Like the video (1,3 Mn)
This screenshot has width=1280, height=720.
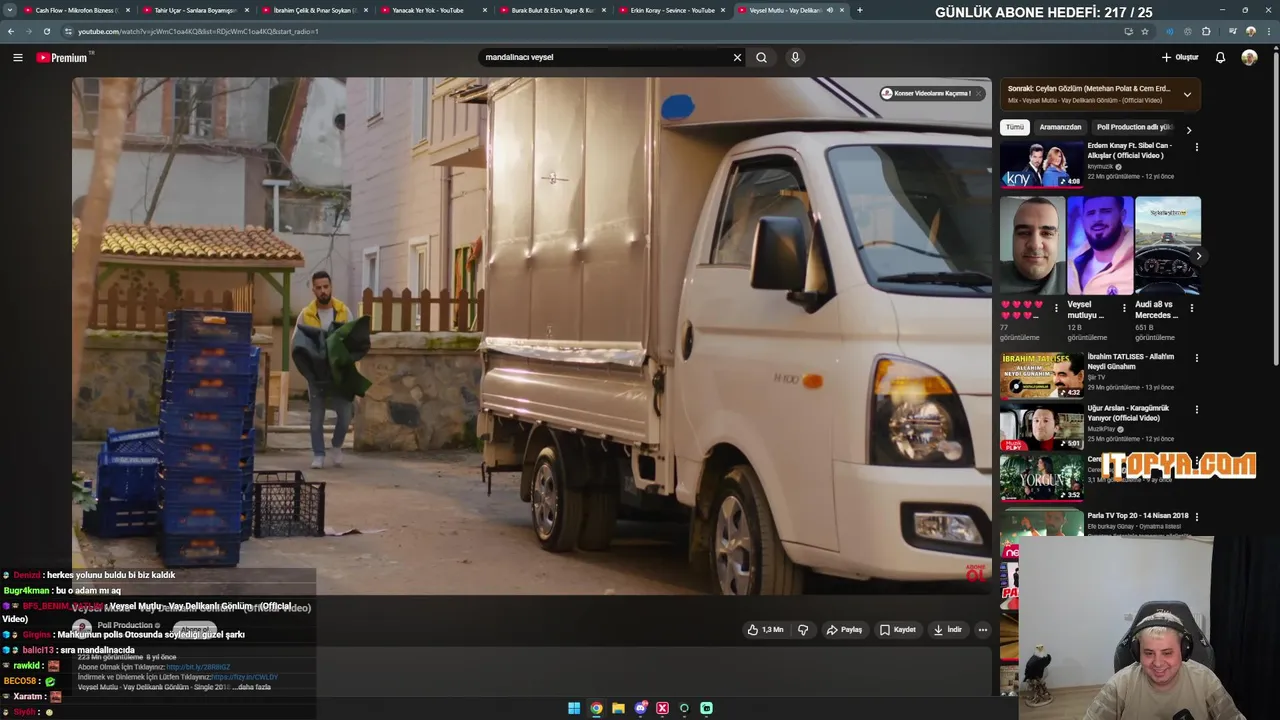click(x=766, y=630)
